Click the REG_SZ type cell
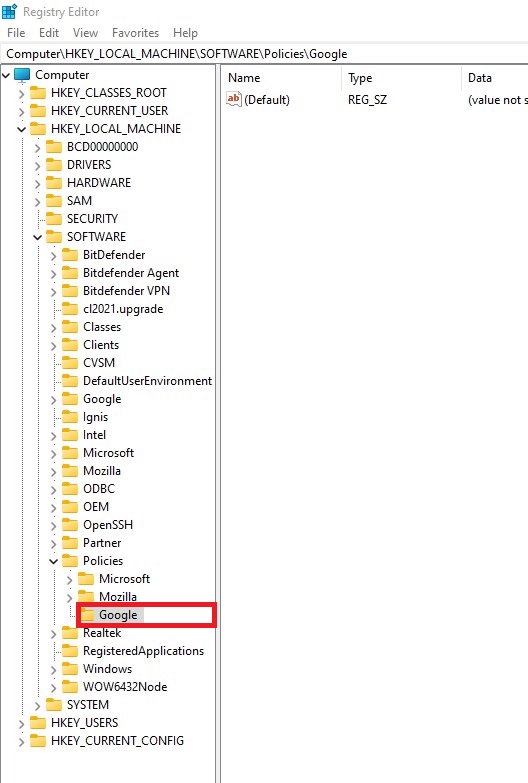The image size is (528, 783). tap(367, 99)
